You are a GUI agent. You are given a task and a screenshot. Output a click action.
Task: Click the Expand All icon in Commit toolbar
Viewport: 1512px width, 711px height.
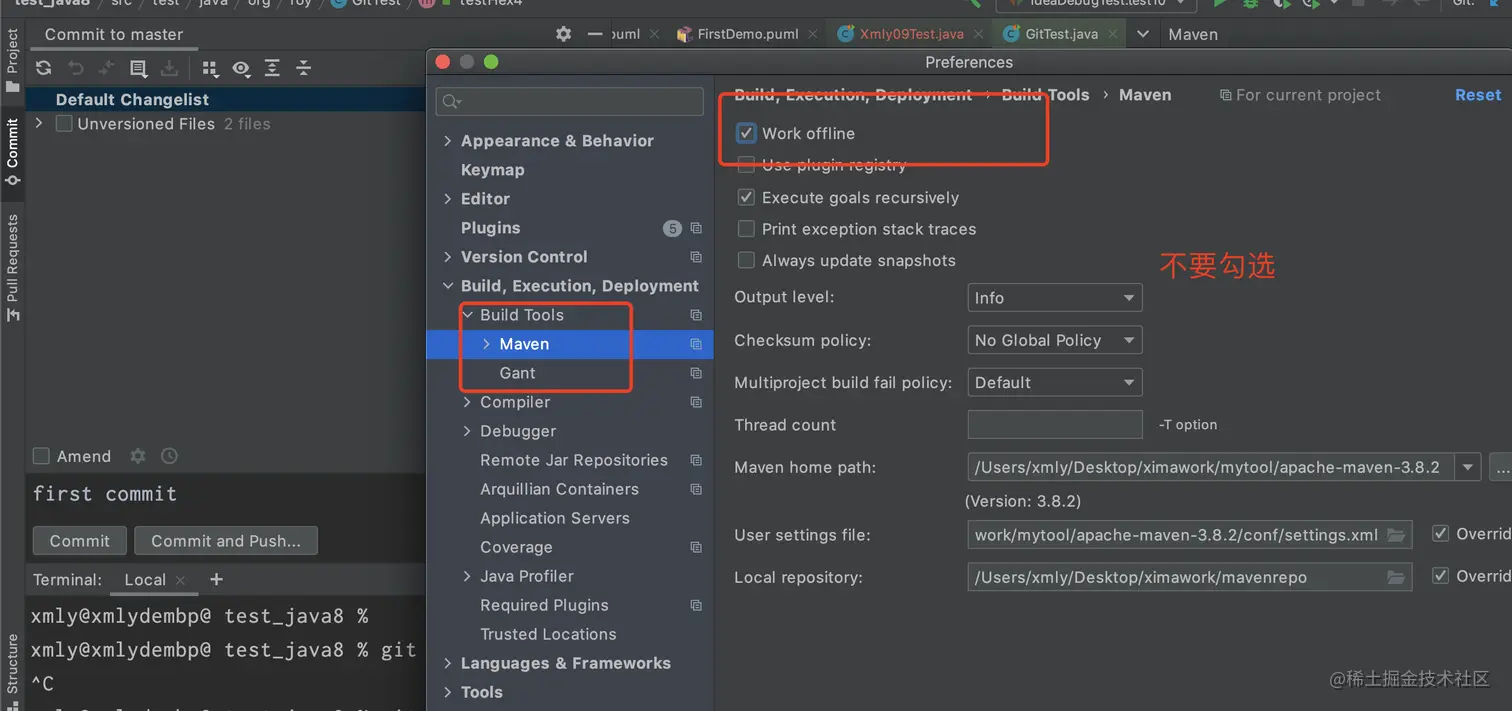click(272, 68)
